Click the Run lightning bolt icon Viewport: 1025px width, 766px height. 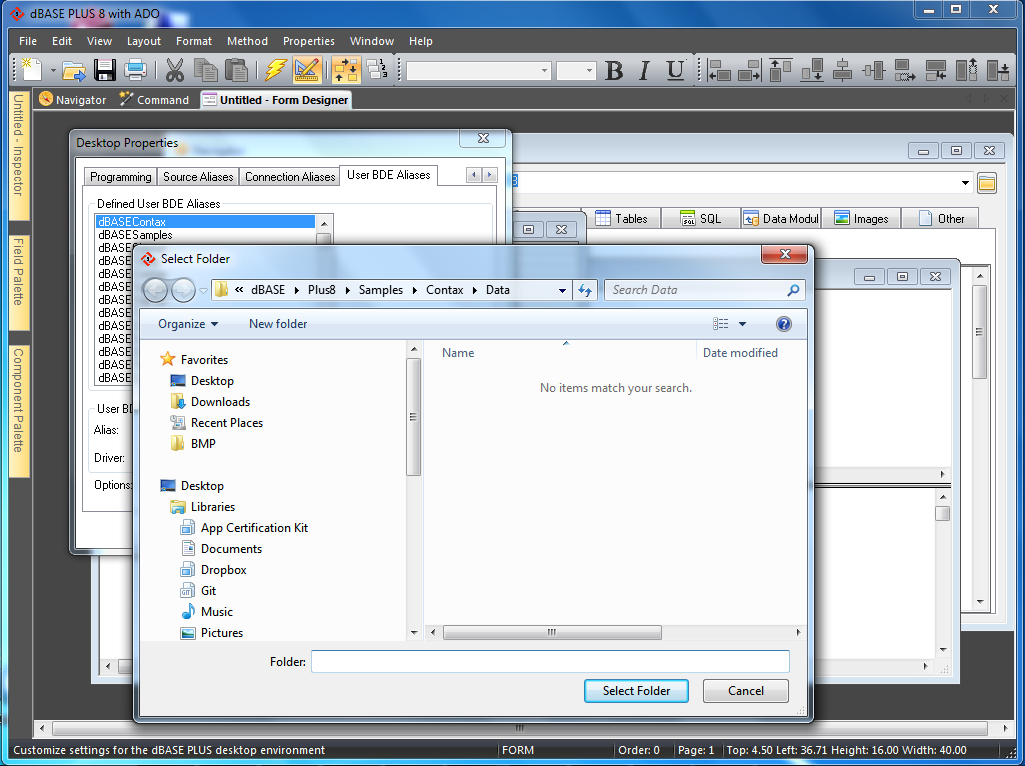pos(276,70)
